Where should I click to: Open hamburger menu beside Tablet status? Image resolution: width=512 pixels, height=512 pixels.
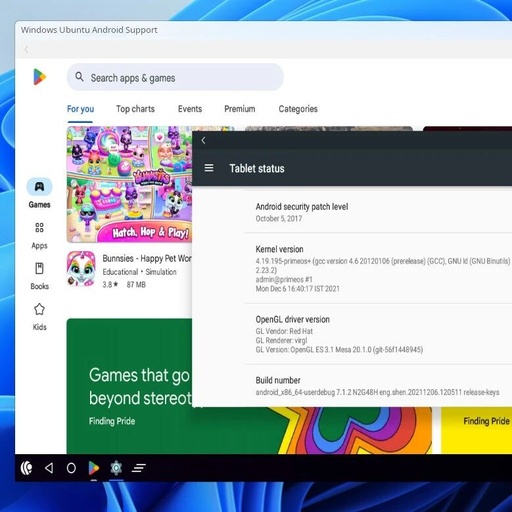click(x=209, y=168)
